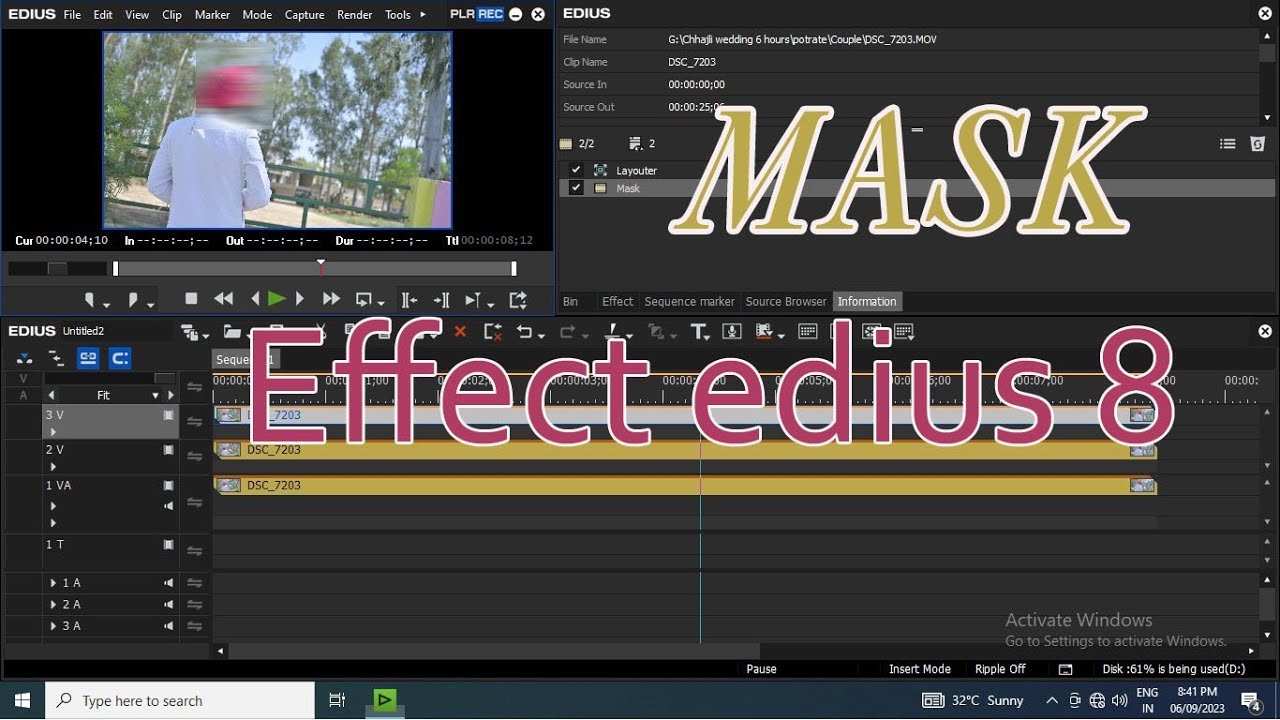This screenshot has height=720, width=1280.
Task: Toggle video mute on track 3 V
Action: [x=168, y=414]
